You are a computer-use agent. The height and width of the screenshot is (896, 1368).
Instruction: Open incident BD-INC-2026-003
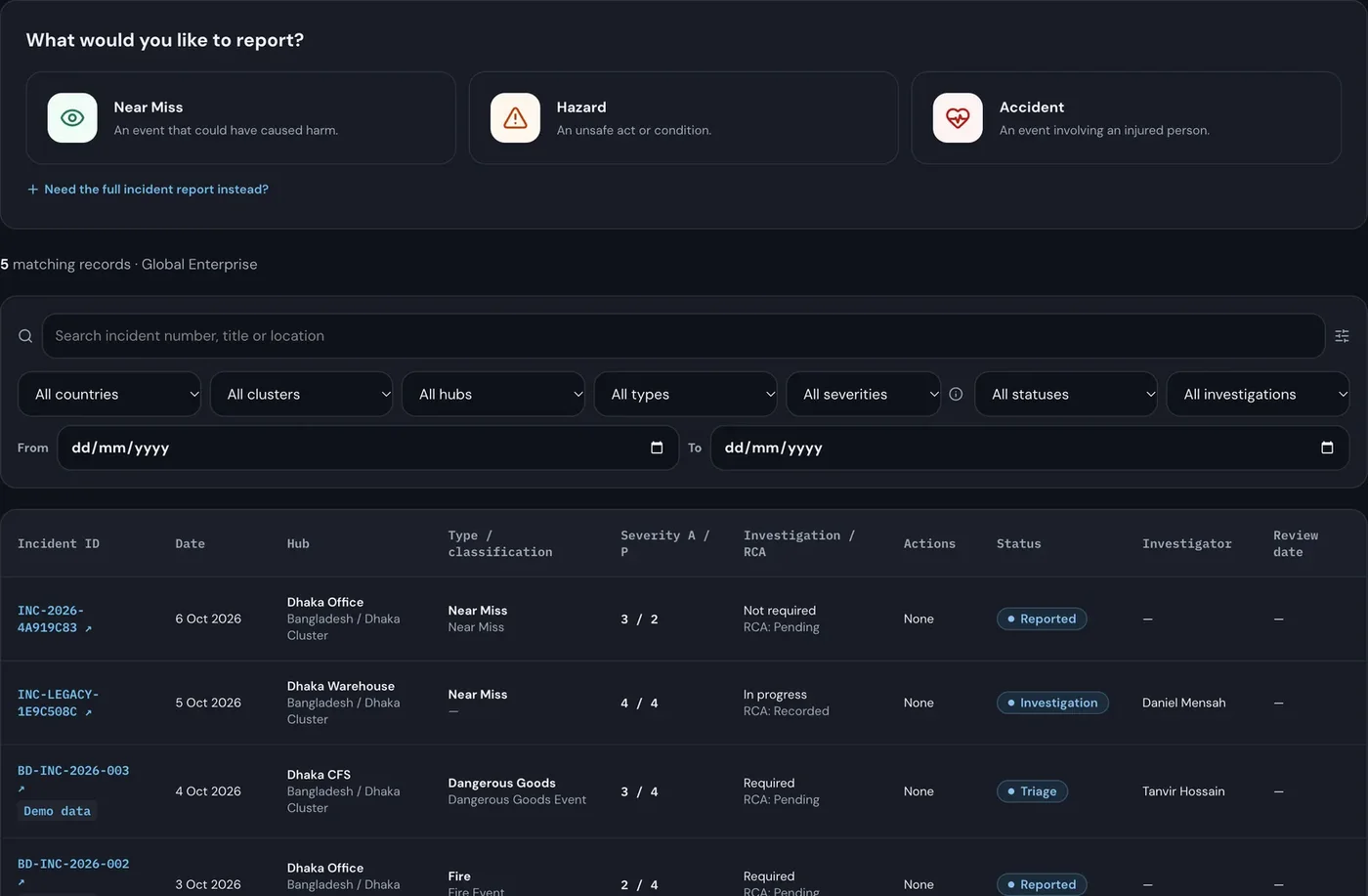[x=73, y=771]
